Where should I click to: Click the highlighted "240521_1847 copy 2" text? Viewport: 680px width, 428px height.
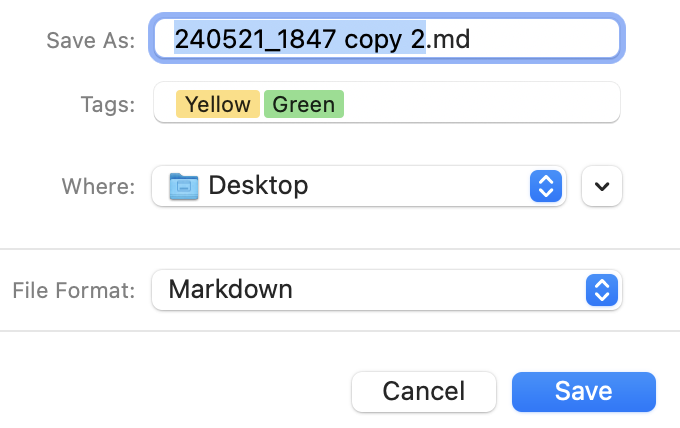point(300,40)
